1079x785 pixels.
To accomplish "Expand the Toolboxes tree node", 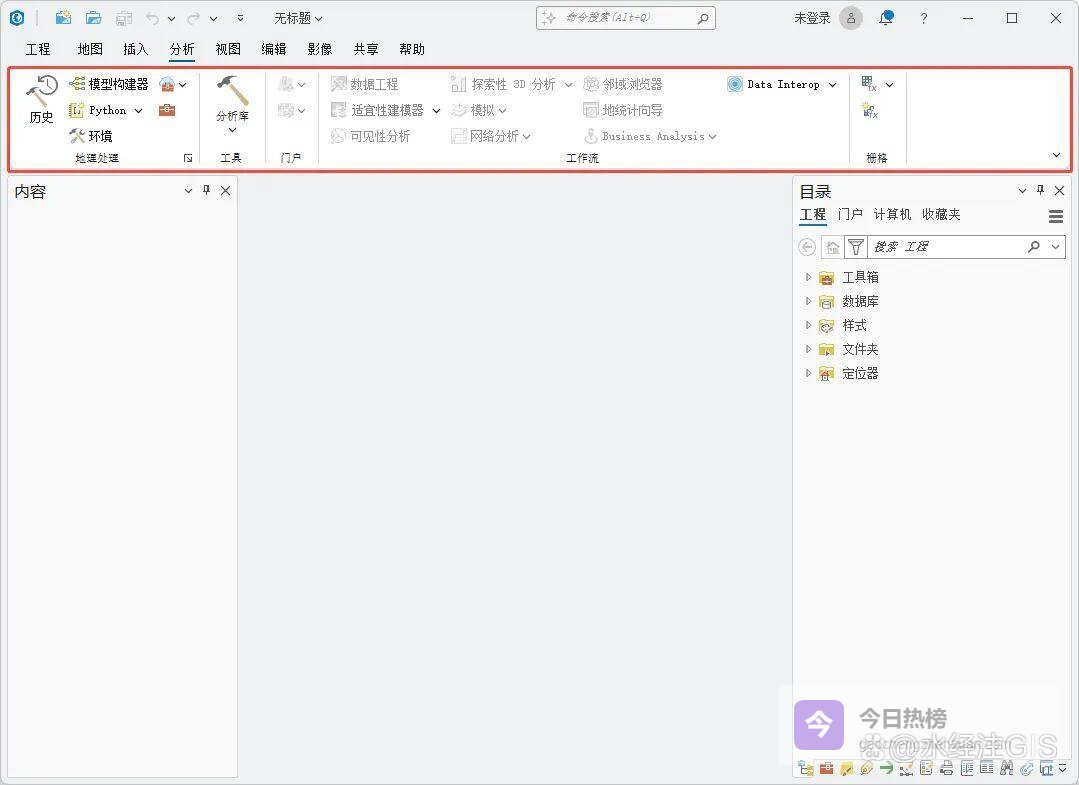I will (x=808, y=277).
